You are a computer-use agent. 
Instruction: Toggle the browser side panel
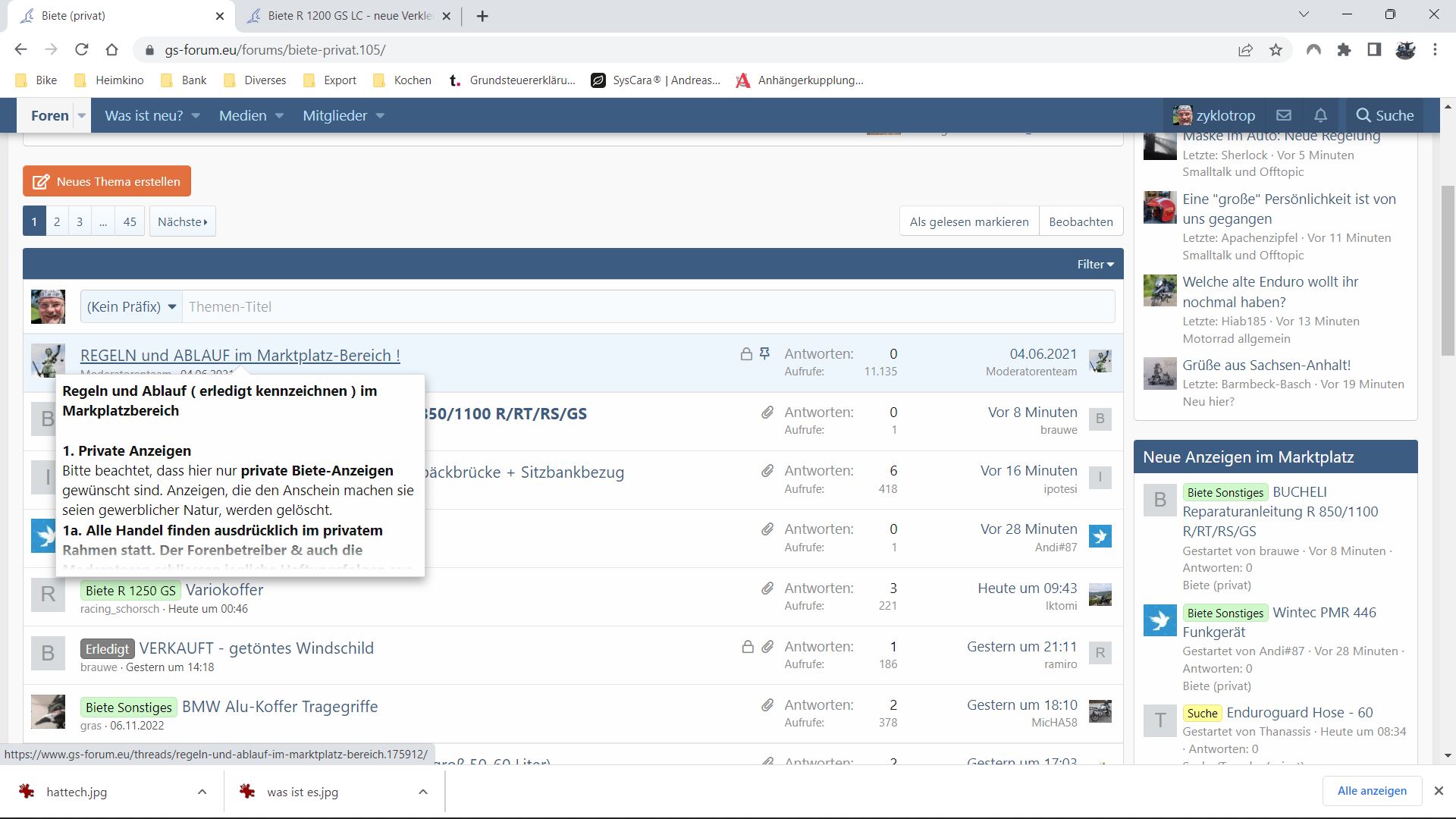point(1374,50)
